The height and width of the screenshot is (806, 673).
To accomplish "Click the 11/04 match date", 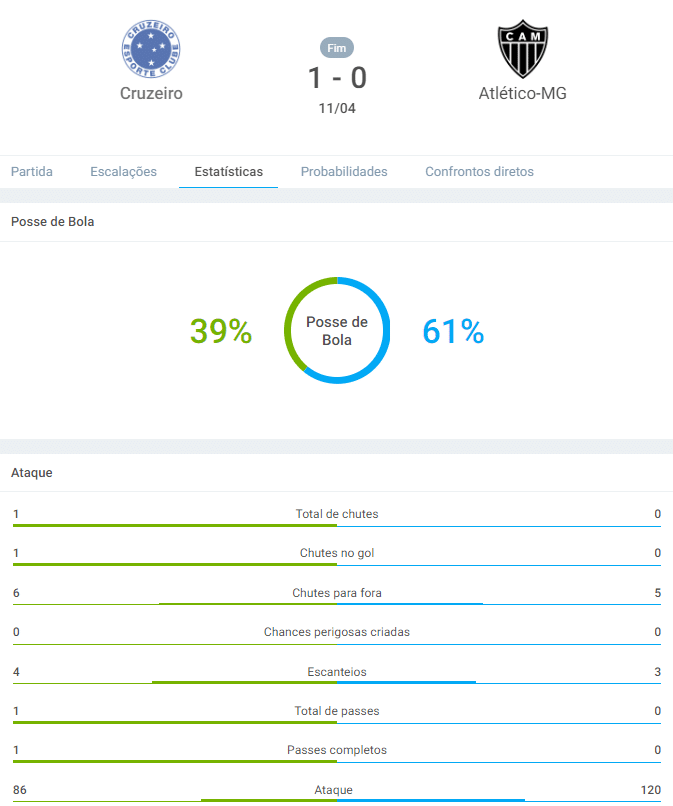I will click(x=337, y=108).
